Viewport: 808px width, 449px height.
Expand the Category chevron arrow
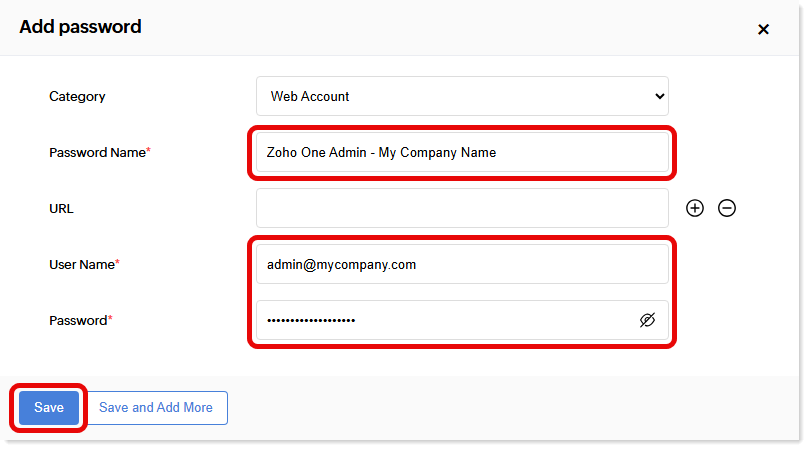659,96
